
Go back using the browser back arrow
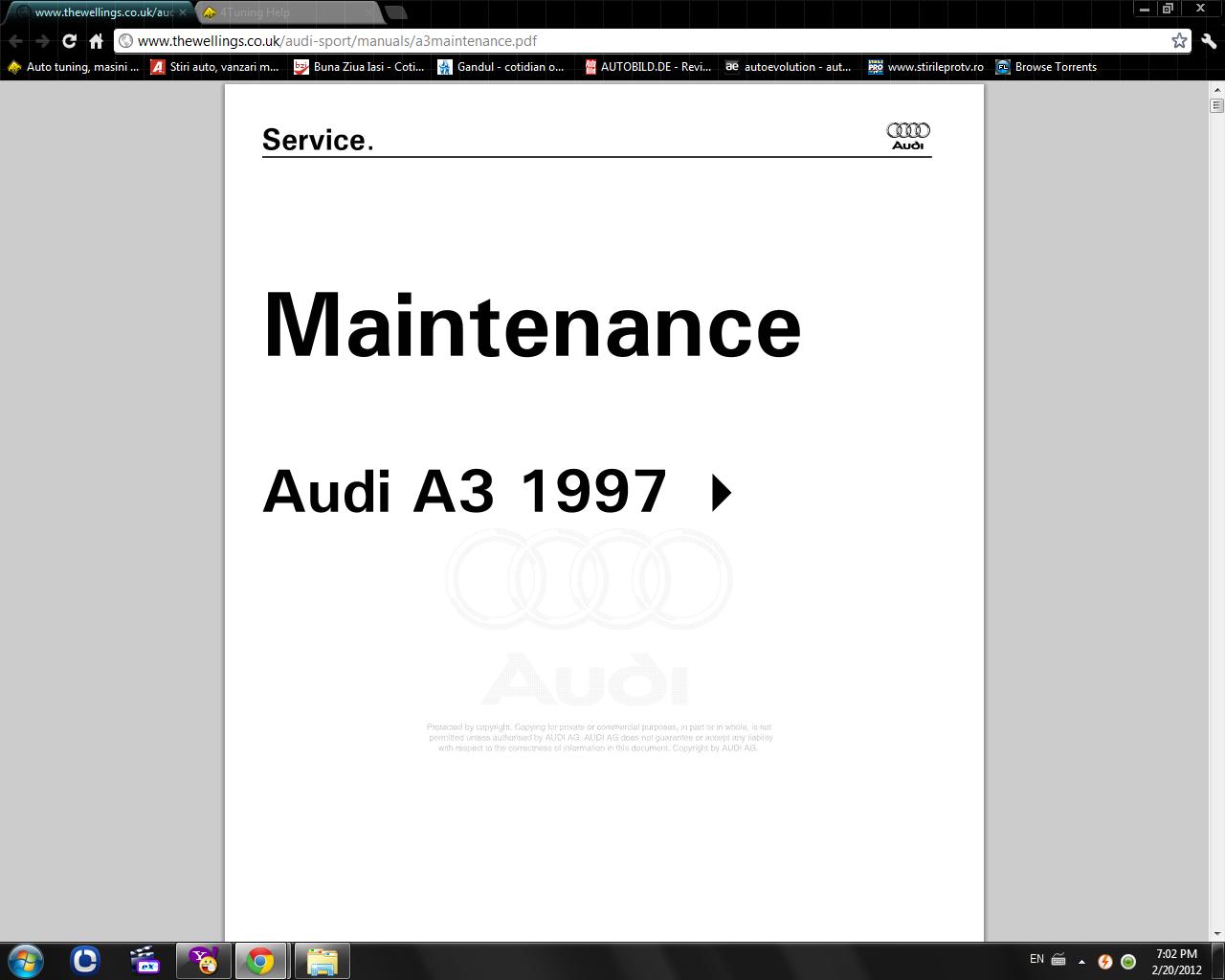coord(15,41)
